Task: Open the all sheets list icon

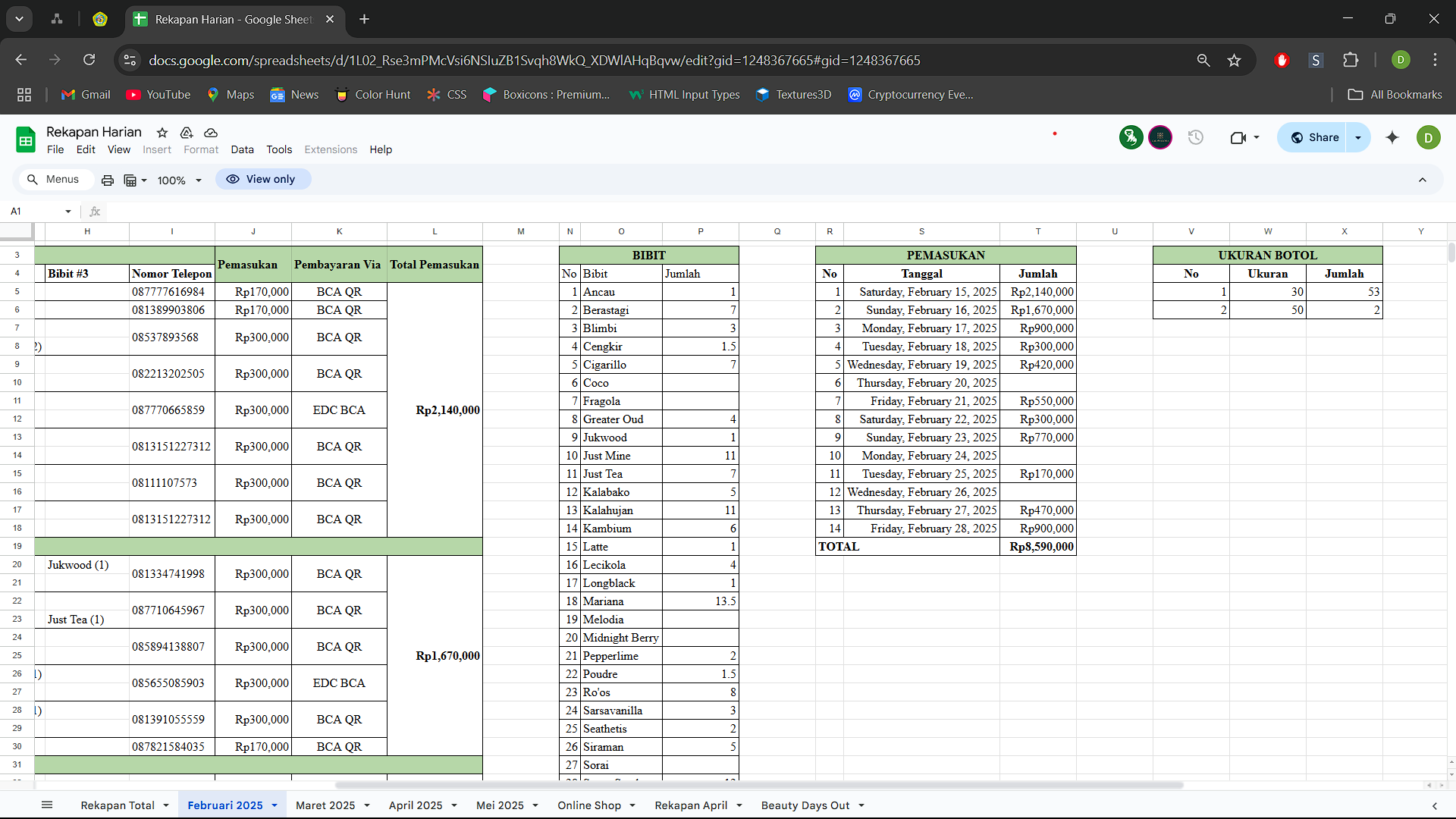Action: point(47,805)
